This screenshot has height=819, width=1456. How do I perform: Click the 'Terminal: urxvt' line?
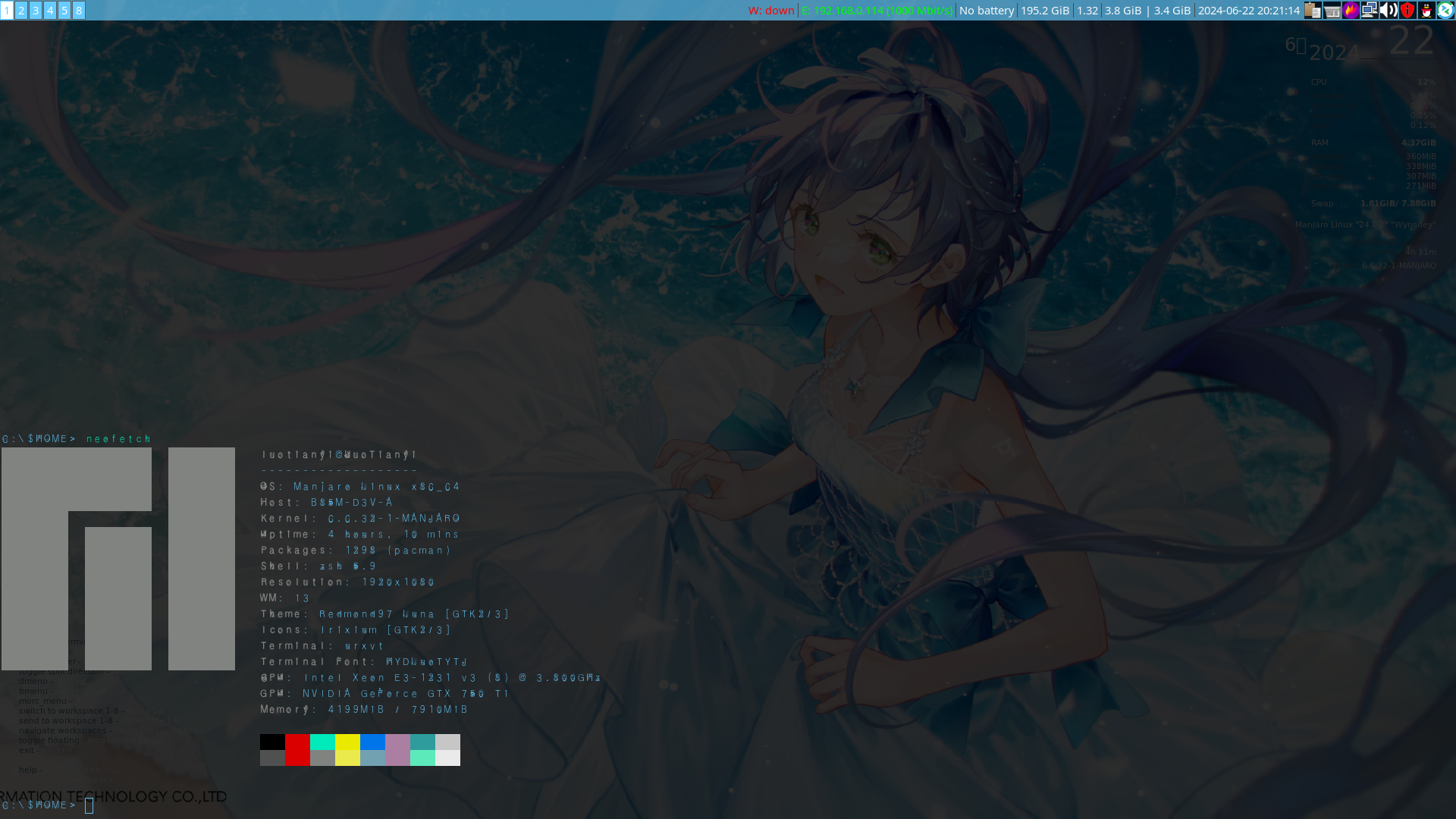[x=322, y=645]
